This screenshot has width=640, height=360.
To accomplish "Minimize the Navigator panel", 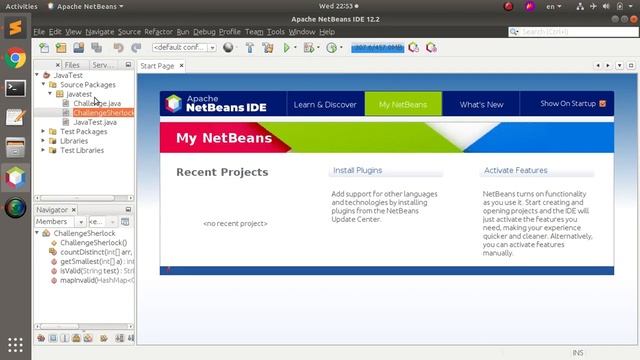I will [x=128, y=209].
